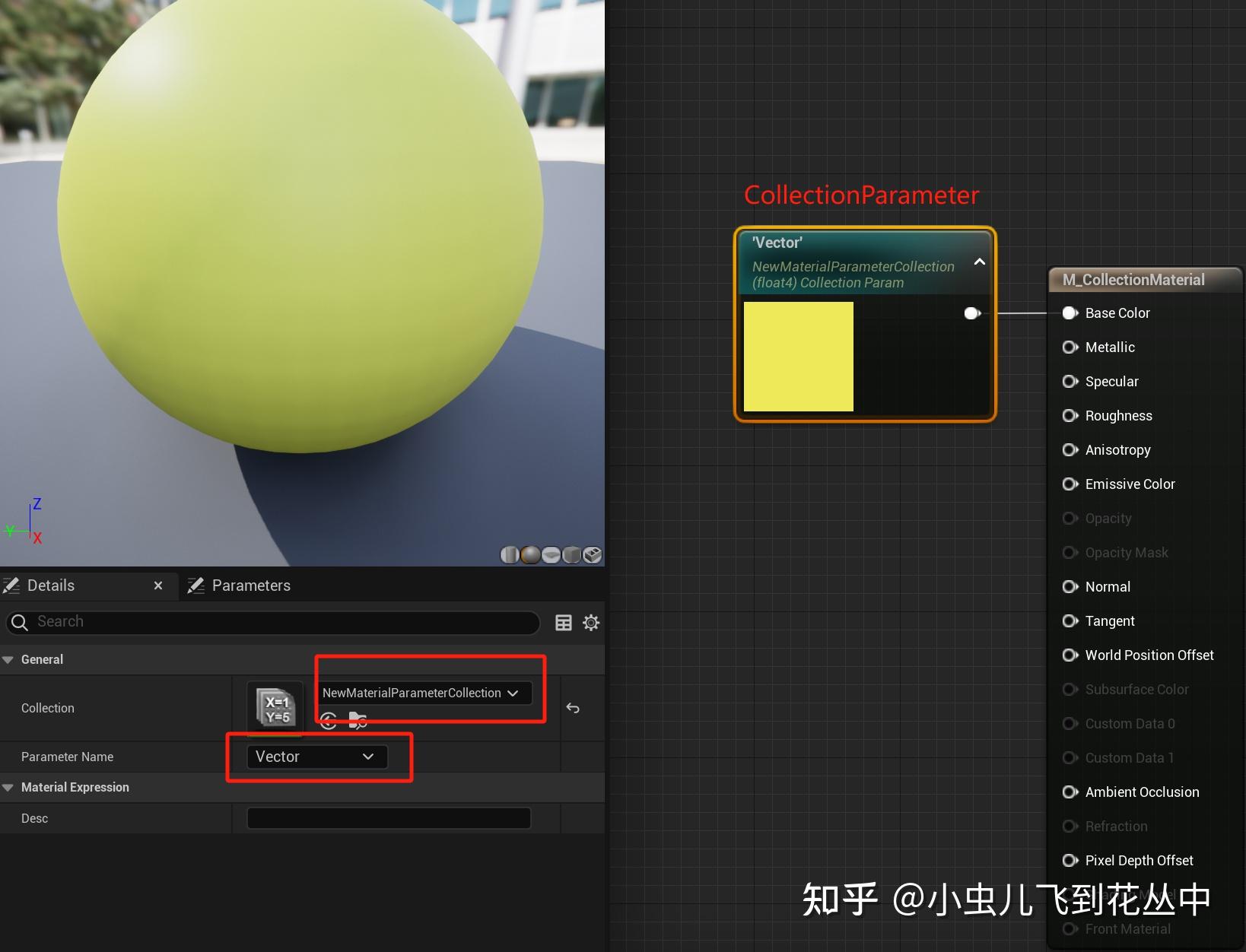Viewport: 1246px width, 952px height.
Task: Reset the Collection property to default
Action: pos(573,708)
